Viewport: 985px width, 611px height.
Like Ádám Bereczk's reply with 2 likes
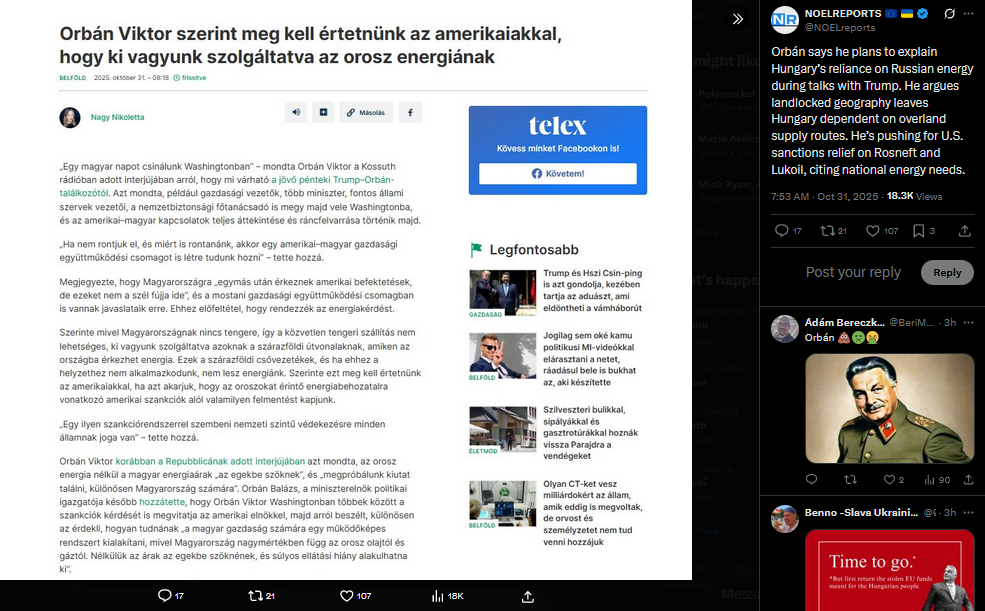pos(894,480)
